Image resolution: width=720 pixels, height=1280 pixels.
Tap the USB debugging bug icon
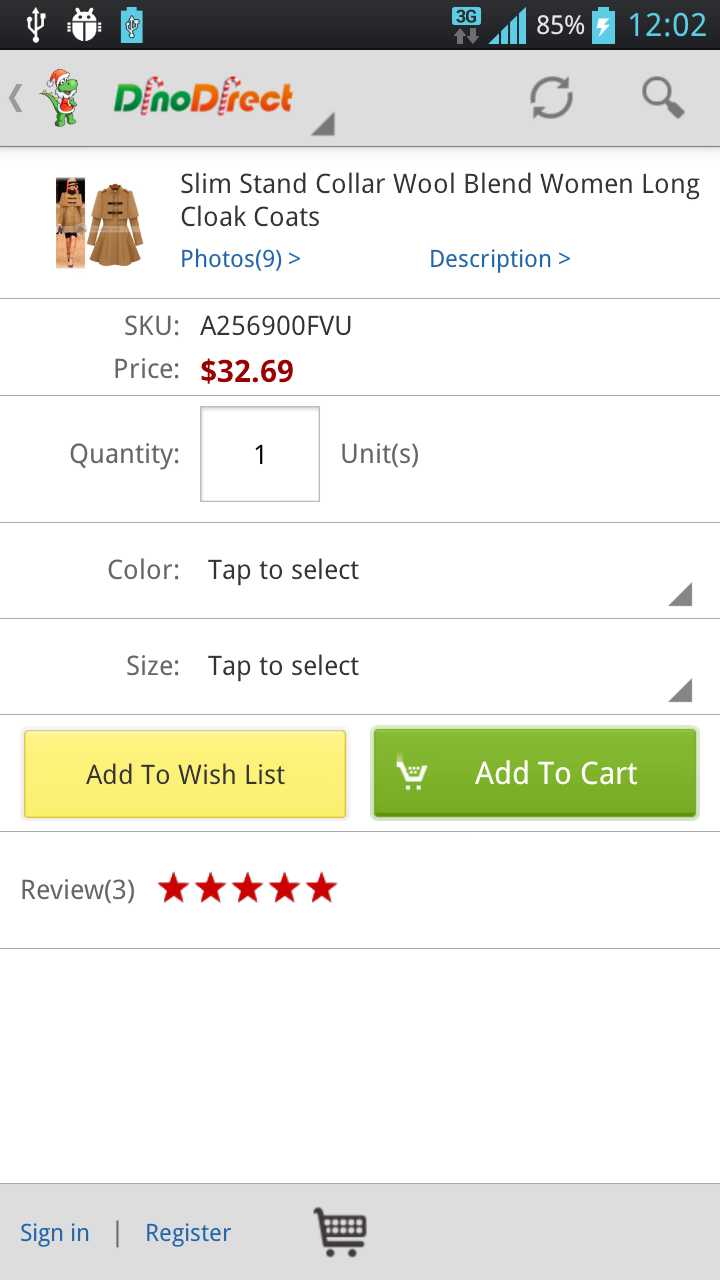pos(84,25)
